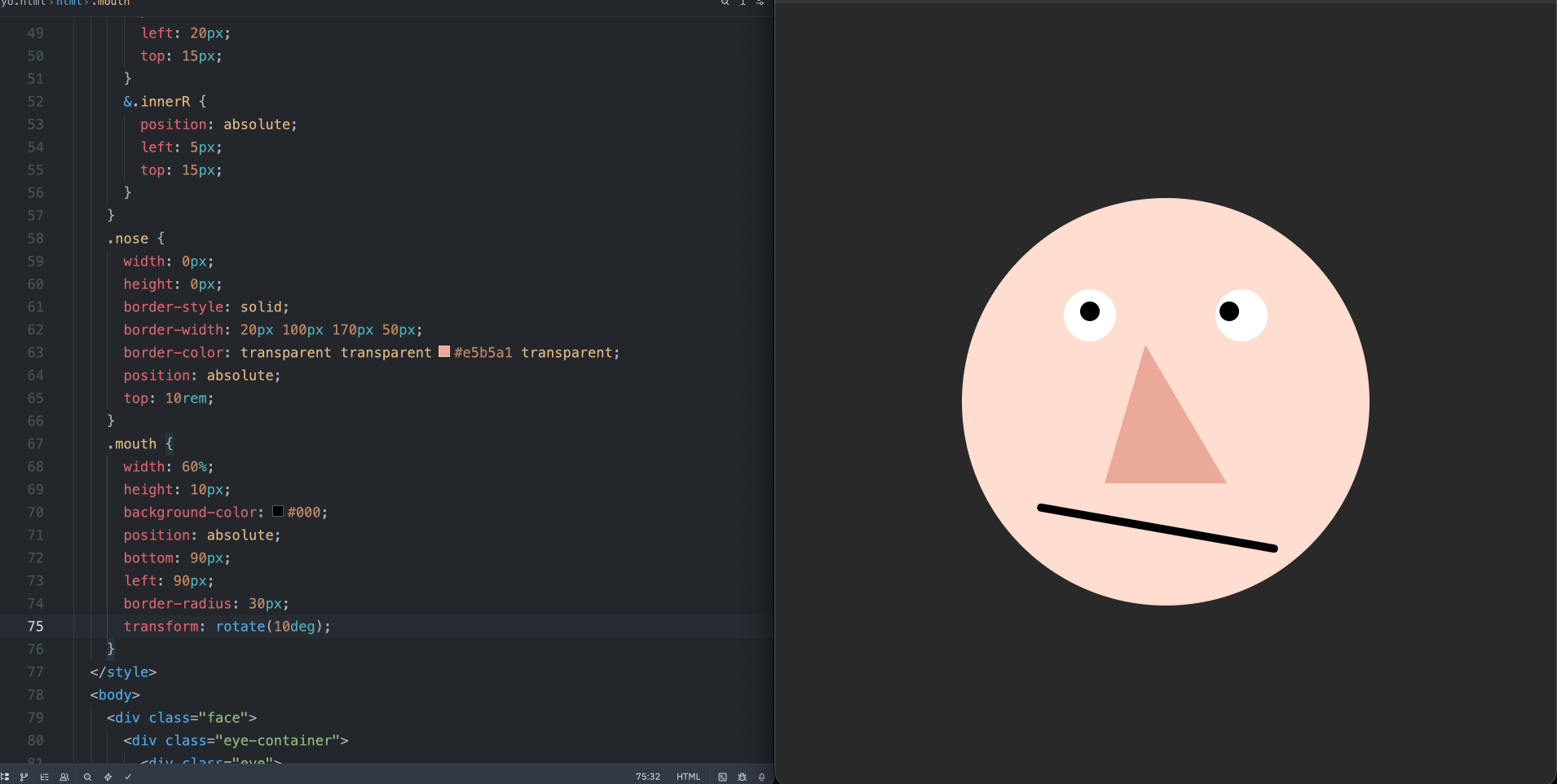Click 'border-radius' property on line 74
Viewport: 1557px width, 784px height.
tap(178, 603)
